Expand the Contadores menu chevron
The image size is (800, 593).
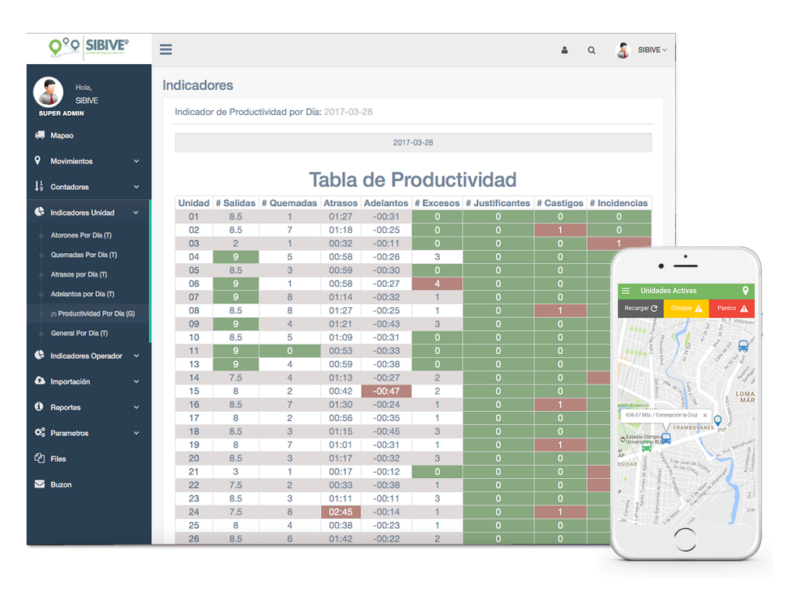[136, 187]
